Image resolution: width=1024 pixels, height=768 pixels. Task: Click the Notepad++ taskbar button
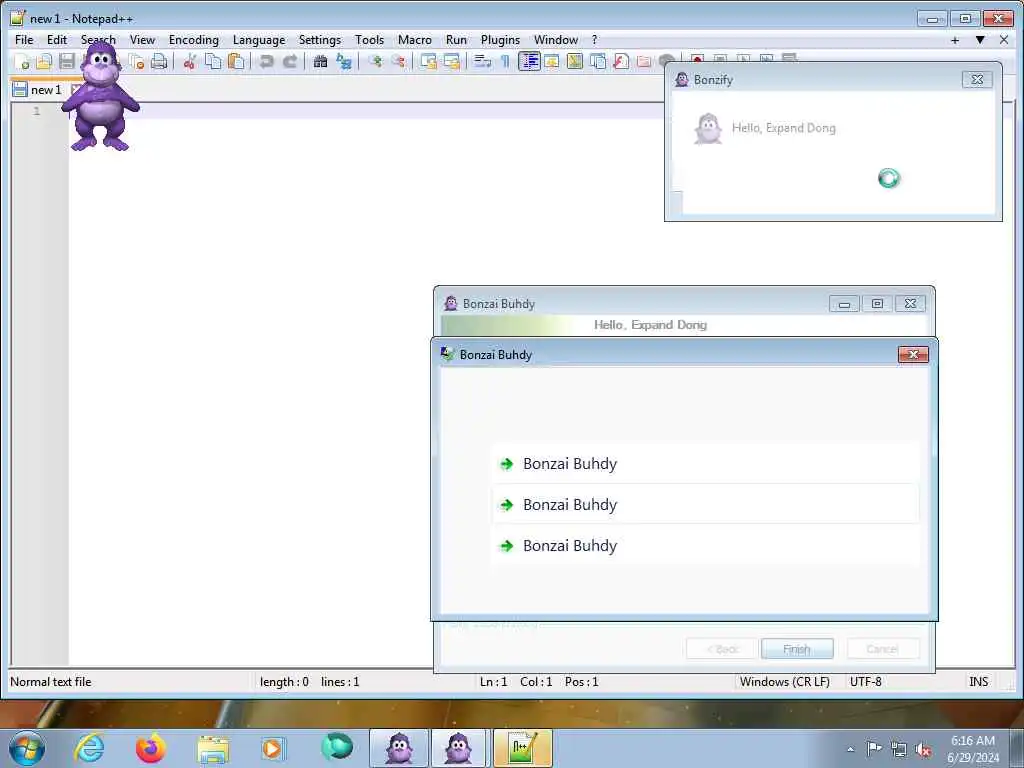[x=523, y=748]
